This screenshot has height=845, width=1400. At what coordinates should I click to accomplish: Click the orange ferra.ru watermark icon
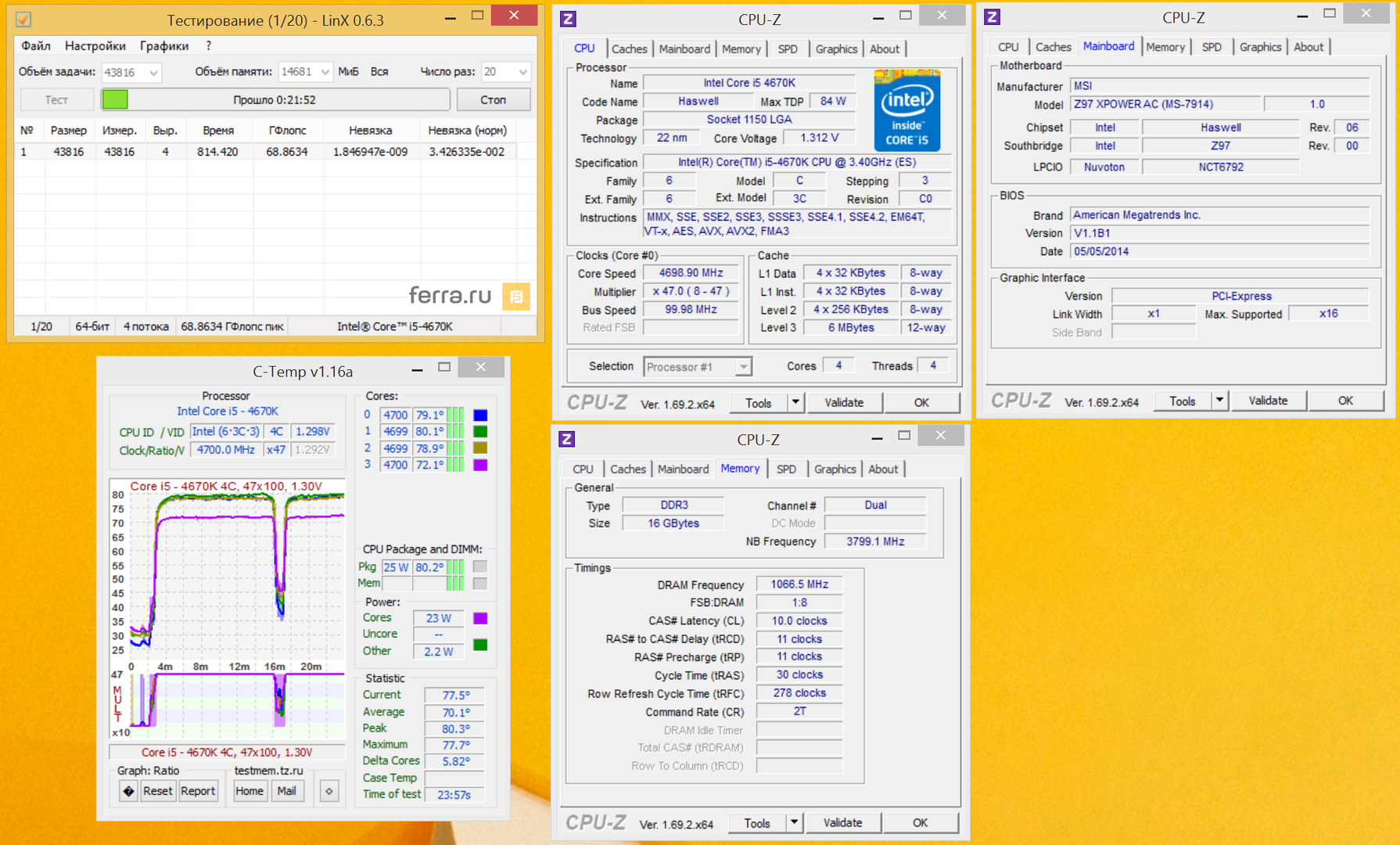pyautogui.click(x=516, y=296)
